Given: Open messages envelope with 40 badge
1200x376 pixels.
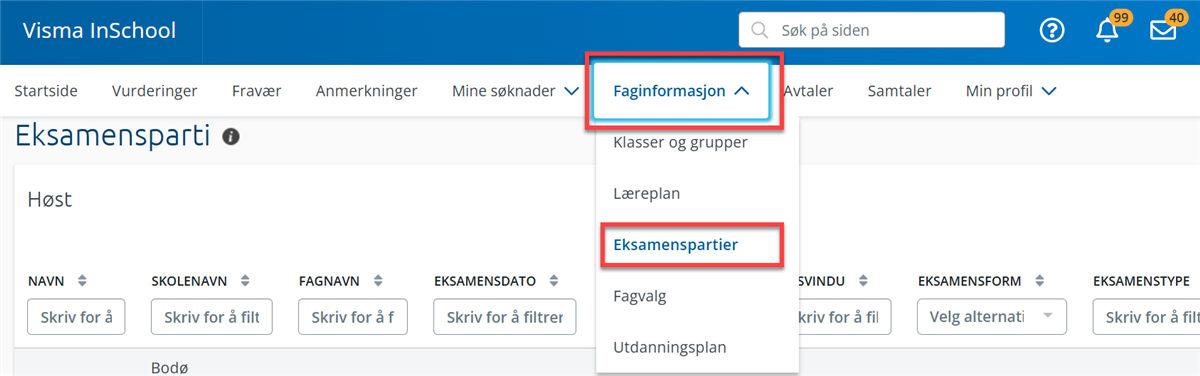Looking at the screenshot, I should pos(1163,30).
